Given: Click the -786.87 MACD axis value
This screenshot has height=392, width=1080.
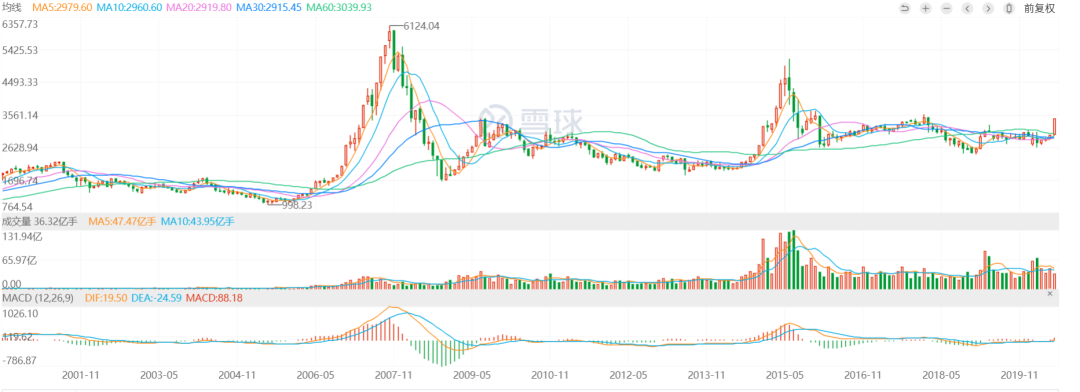Looking at the screenshot, I should [20, 360].
